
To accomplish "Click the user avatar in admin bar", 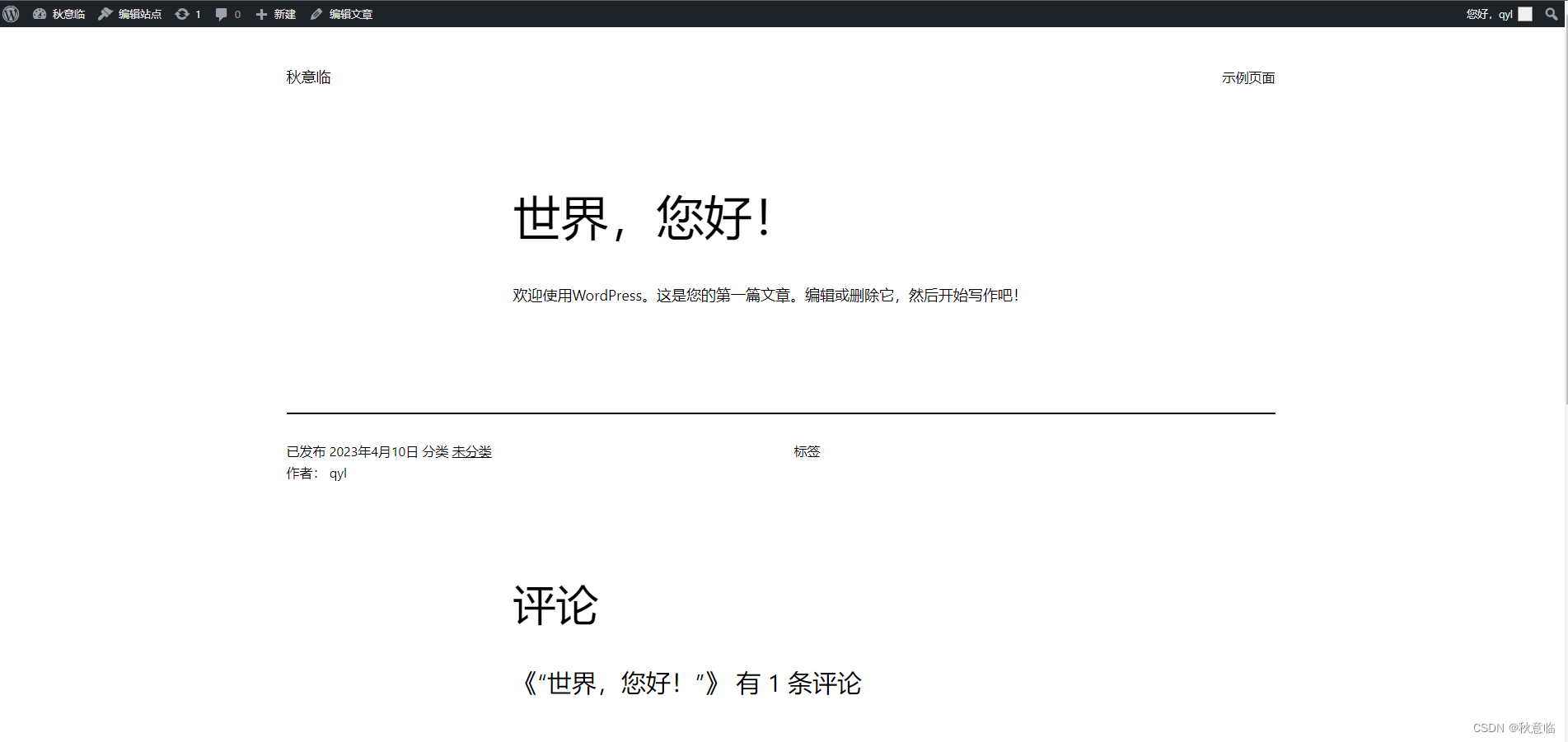I will point(1525,14).
